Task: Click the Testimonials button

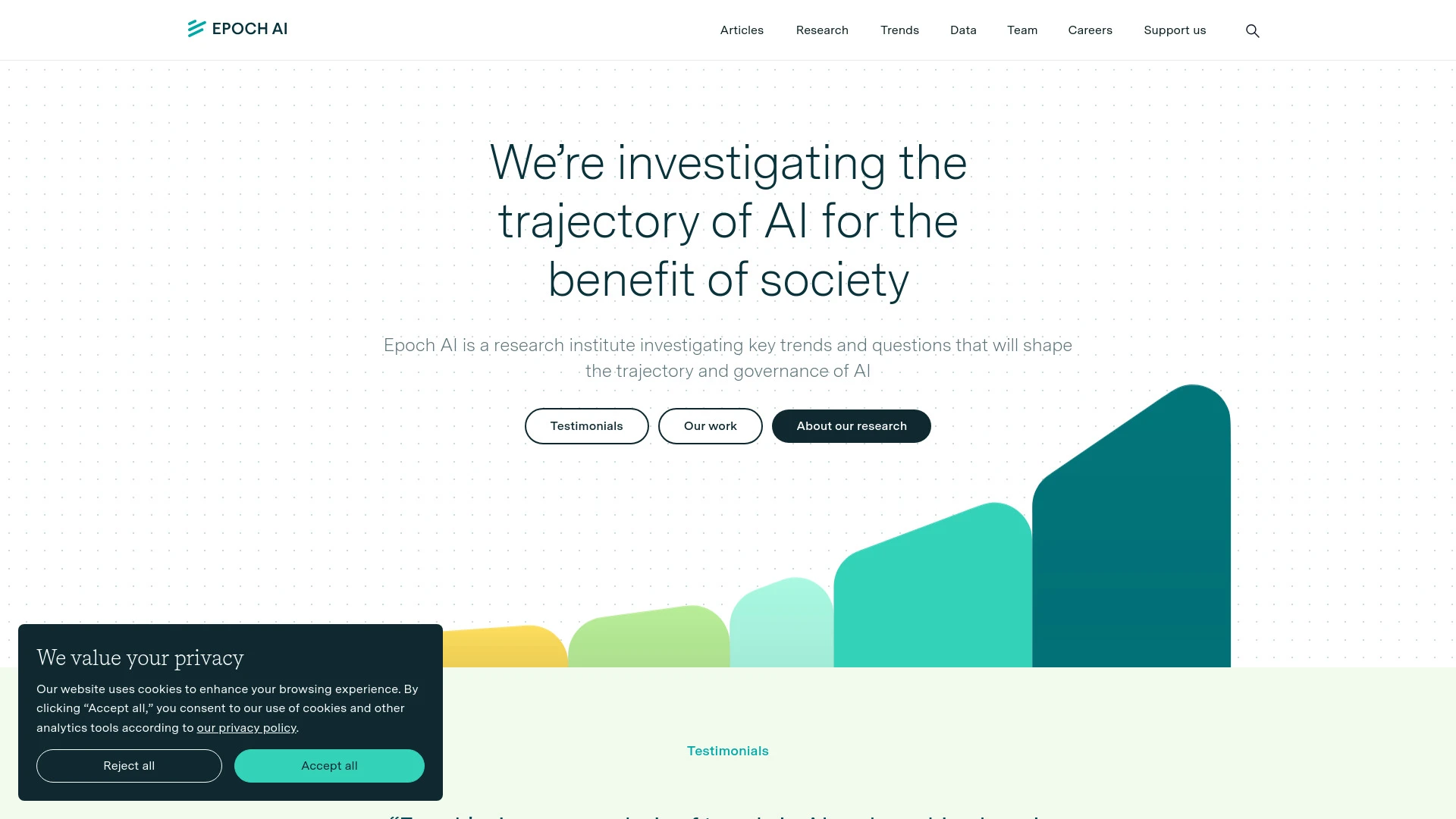Action: [x=587, y=425]
